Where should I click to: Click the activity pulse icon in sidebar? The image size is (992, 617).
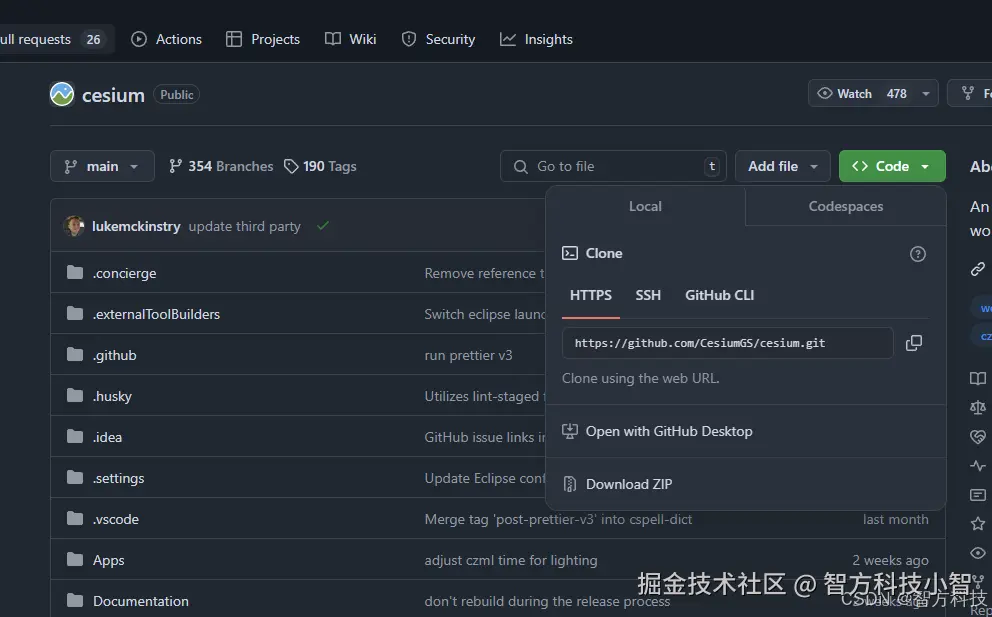tap(977, 466)
